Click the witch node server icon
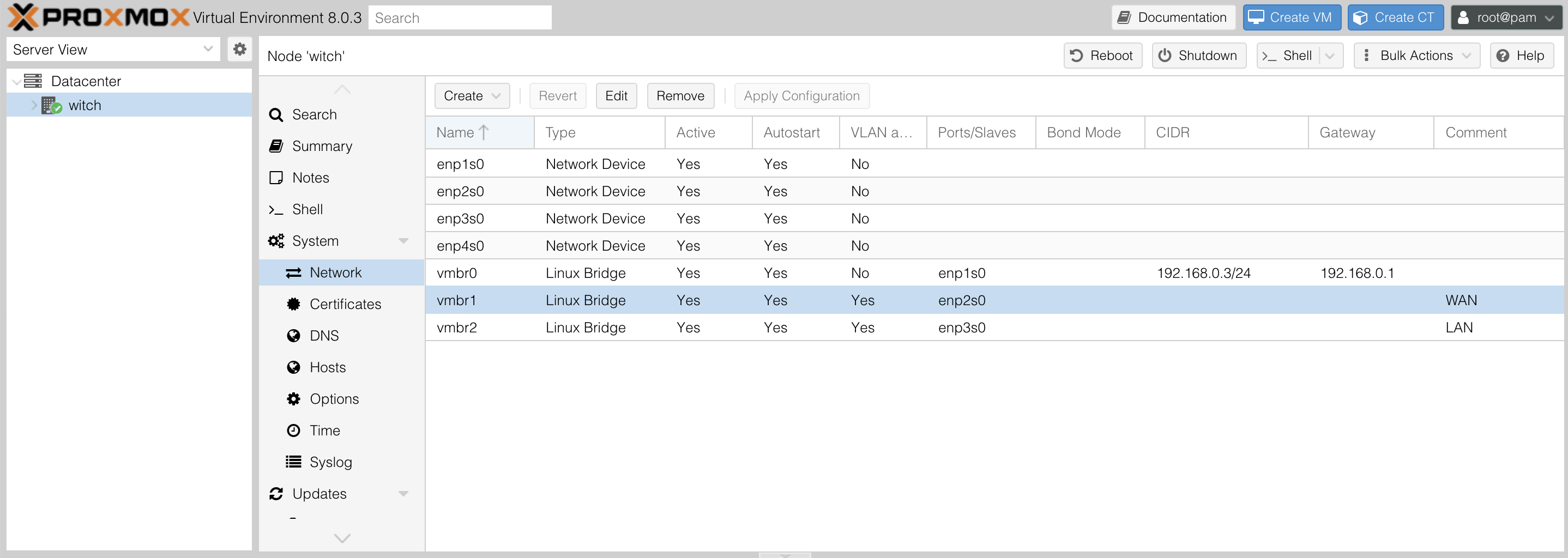This screenshot has height=558, width=1568. pos(52,106)
